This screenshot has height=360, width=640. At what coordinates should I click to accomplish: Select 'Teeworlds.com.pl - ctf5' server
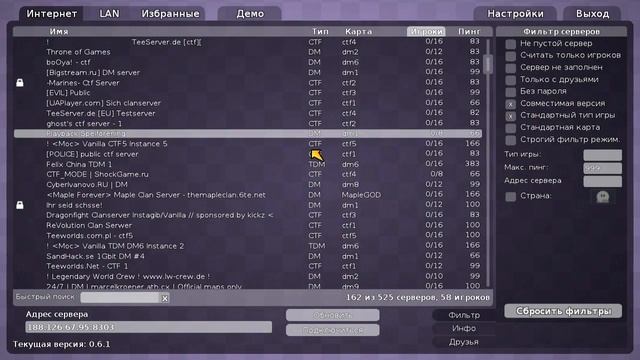pyautogui.click(x=248, y=236)
